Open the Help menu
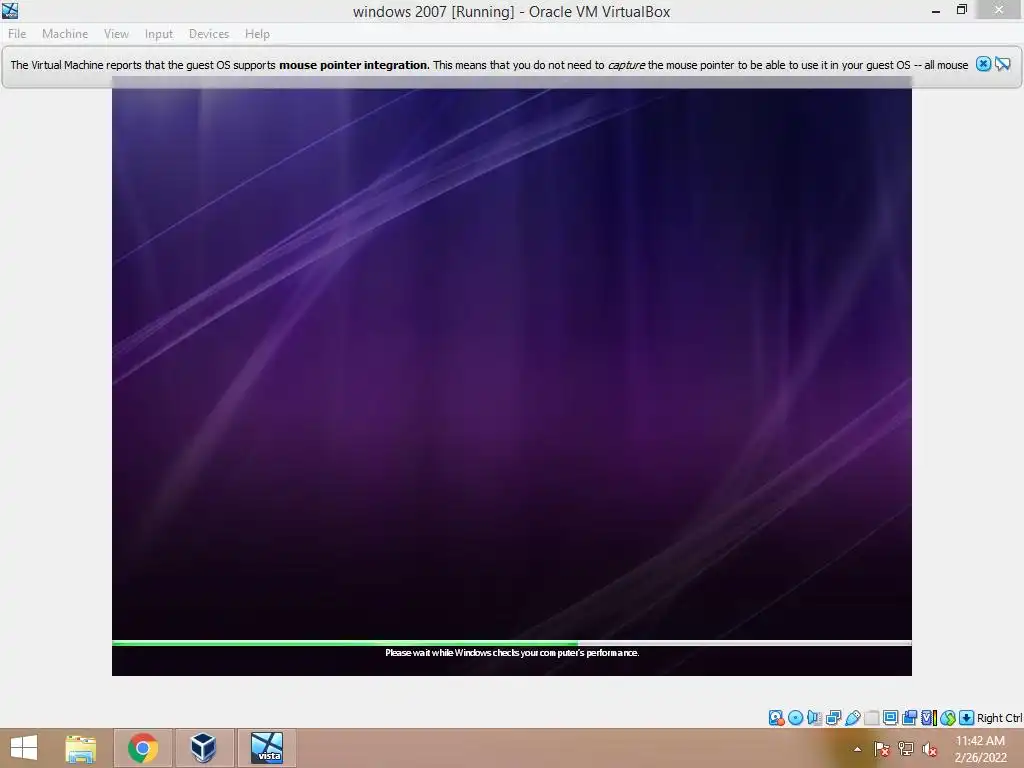The height and width of the screenshot is (768, 1024). [x=257, y=34]
